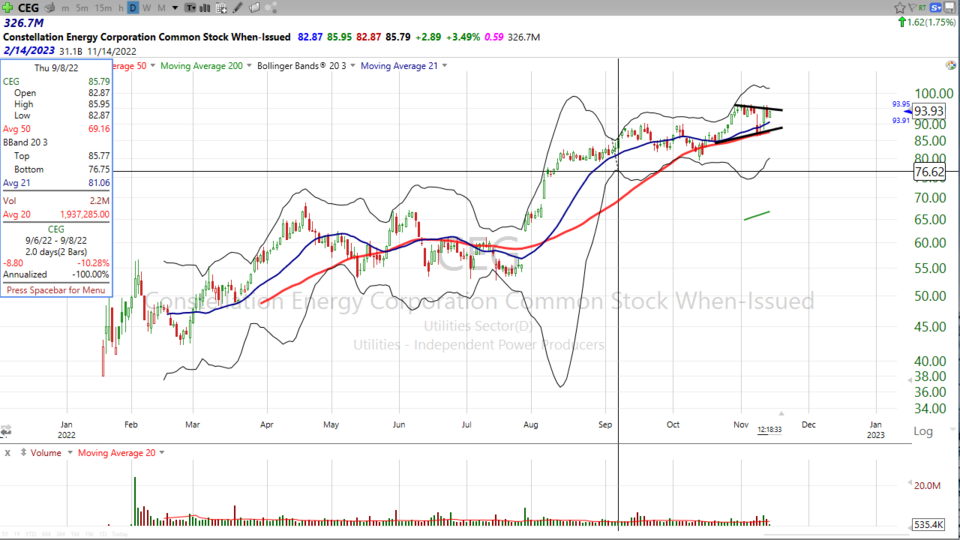Click the add data sheet icon

point(222,8)
